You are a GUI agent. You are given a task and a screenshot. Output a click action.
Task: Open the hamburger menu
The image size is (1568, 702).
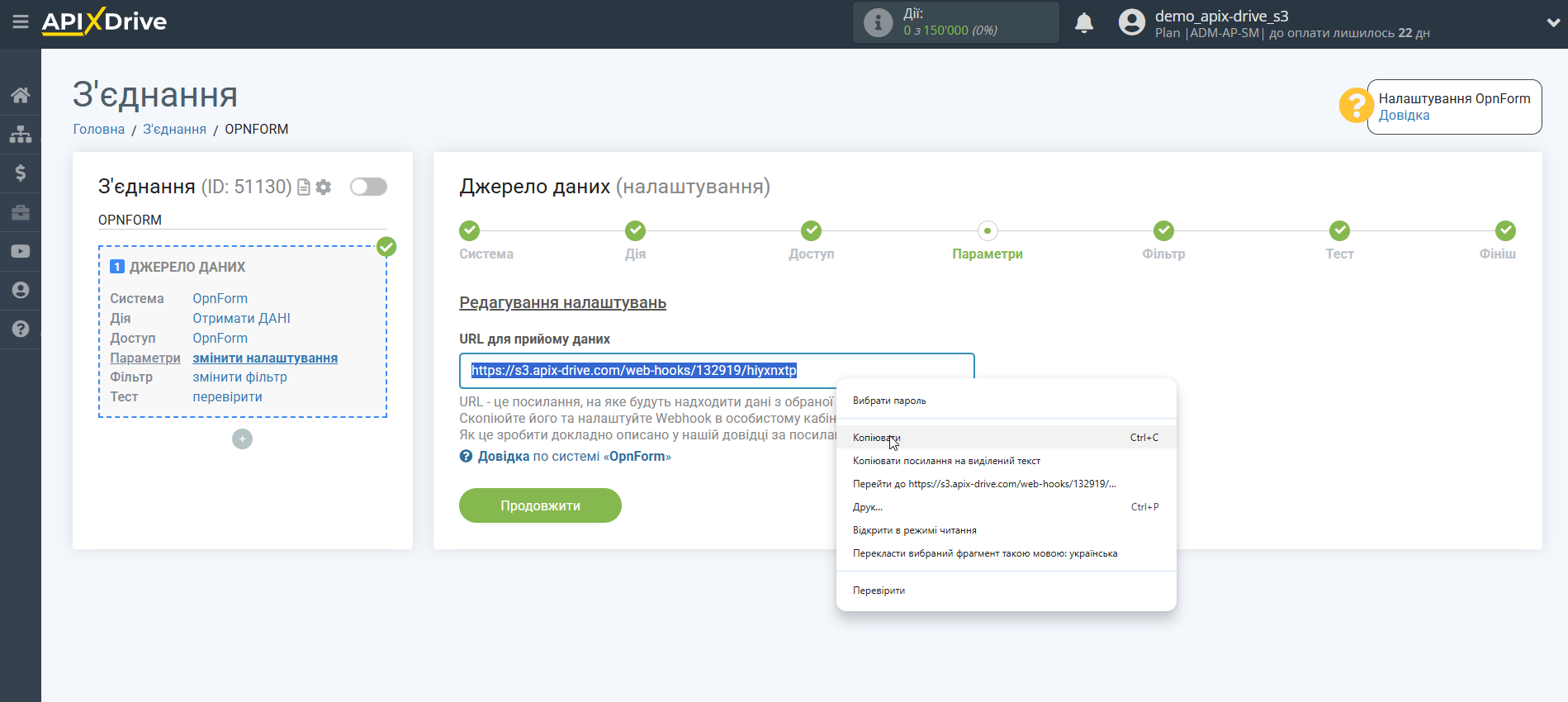point(21,22)
